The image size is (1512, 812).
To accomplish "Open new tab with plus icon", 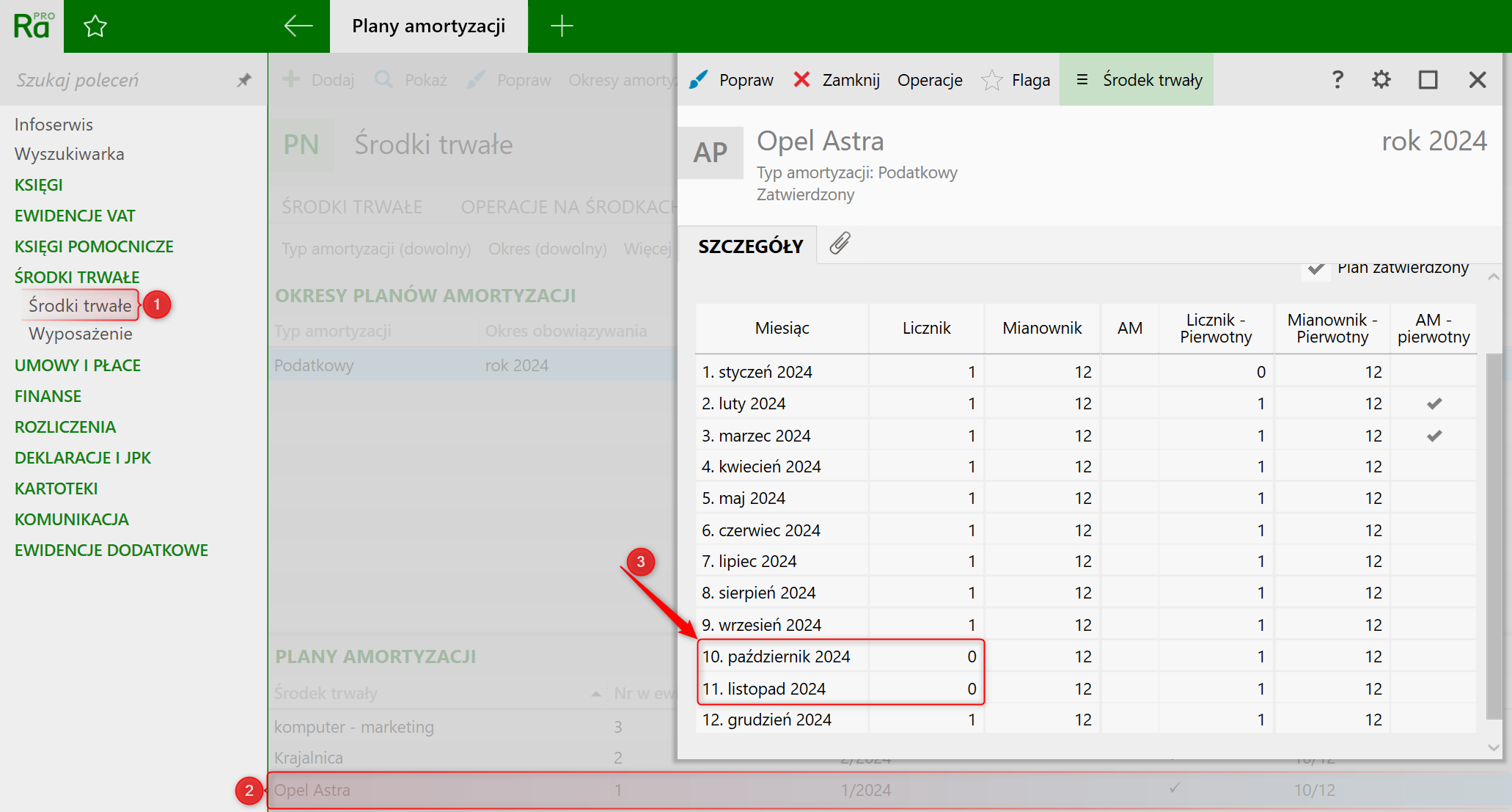I will [x=562, y=26].
